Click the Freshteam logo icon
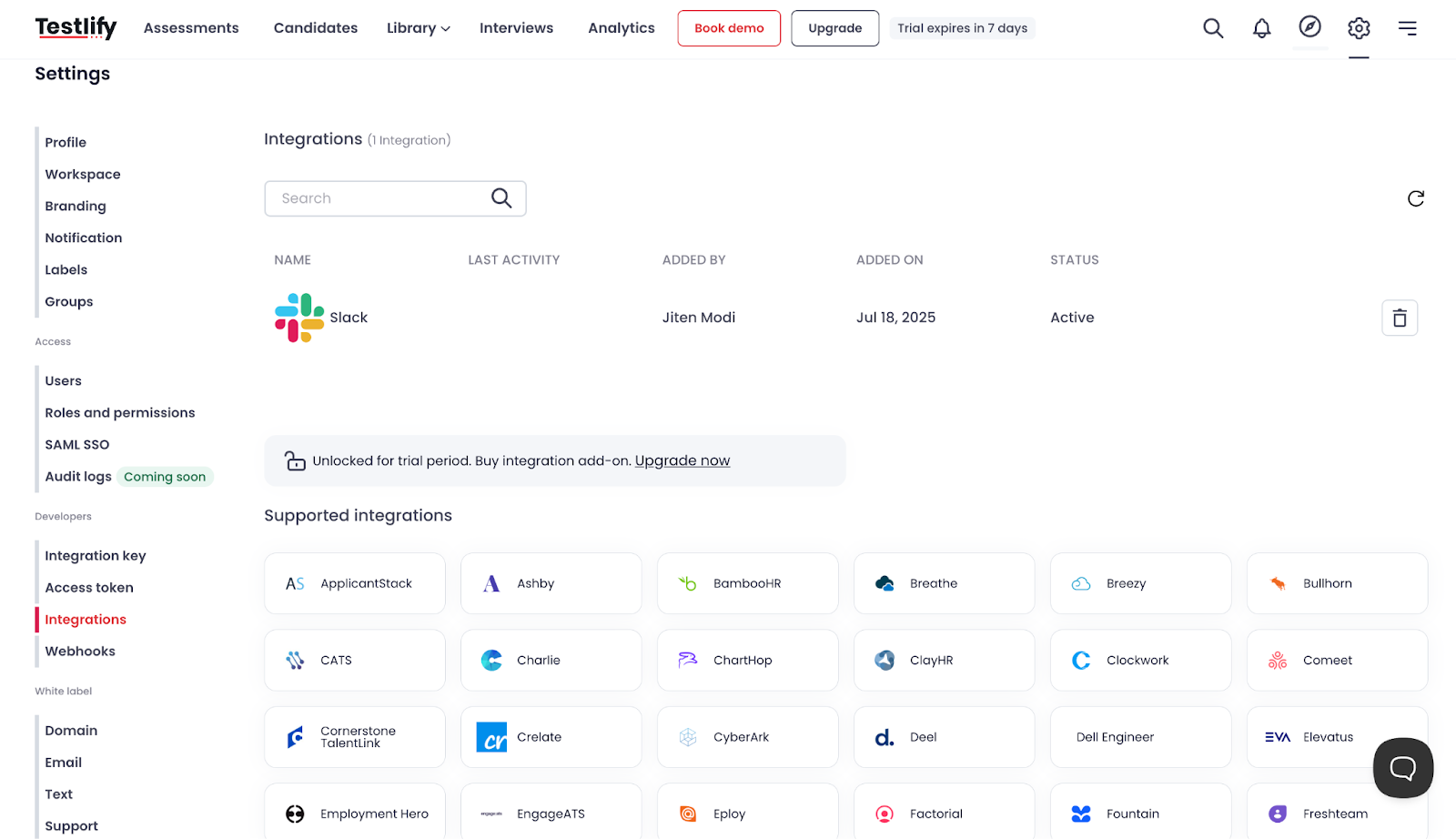1456x839 pixels. pyautogui.click(x=1278, y=814)
